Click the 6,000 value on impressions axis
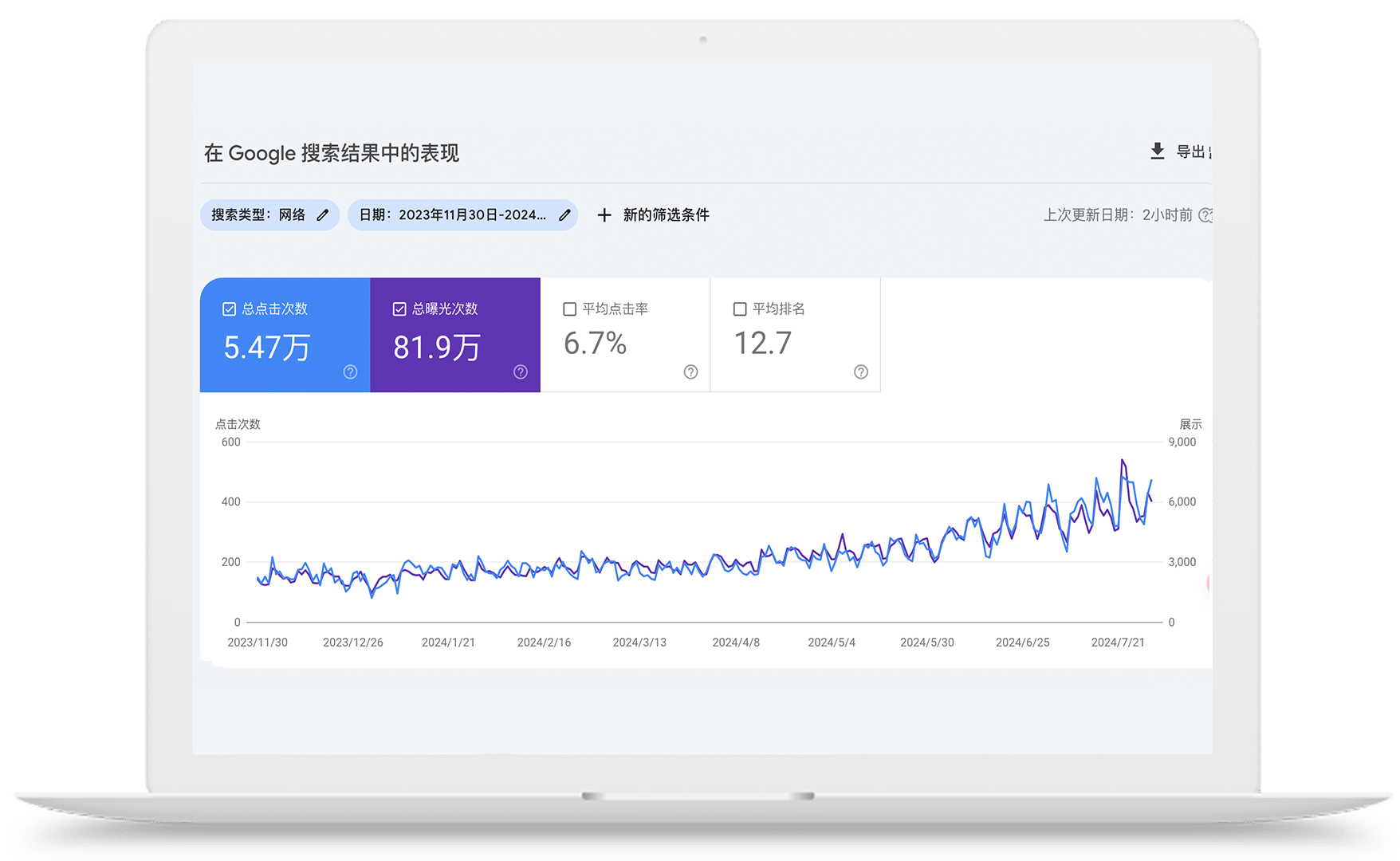The image size is (1400, 861). (1182, 502)
